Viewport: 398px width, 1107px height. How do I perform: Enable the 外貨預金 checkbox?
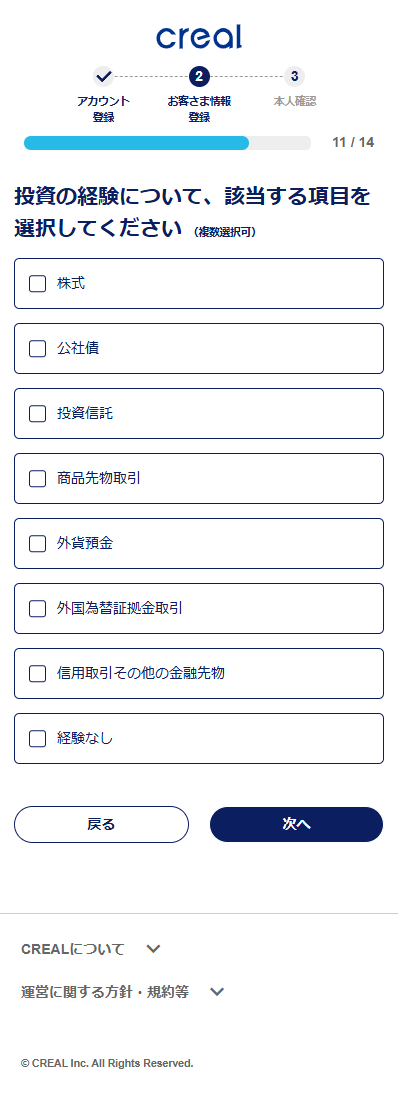tap(37, 544)
